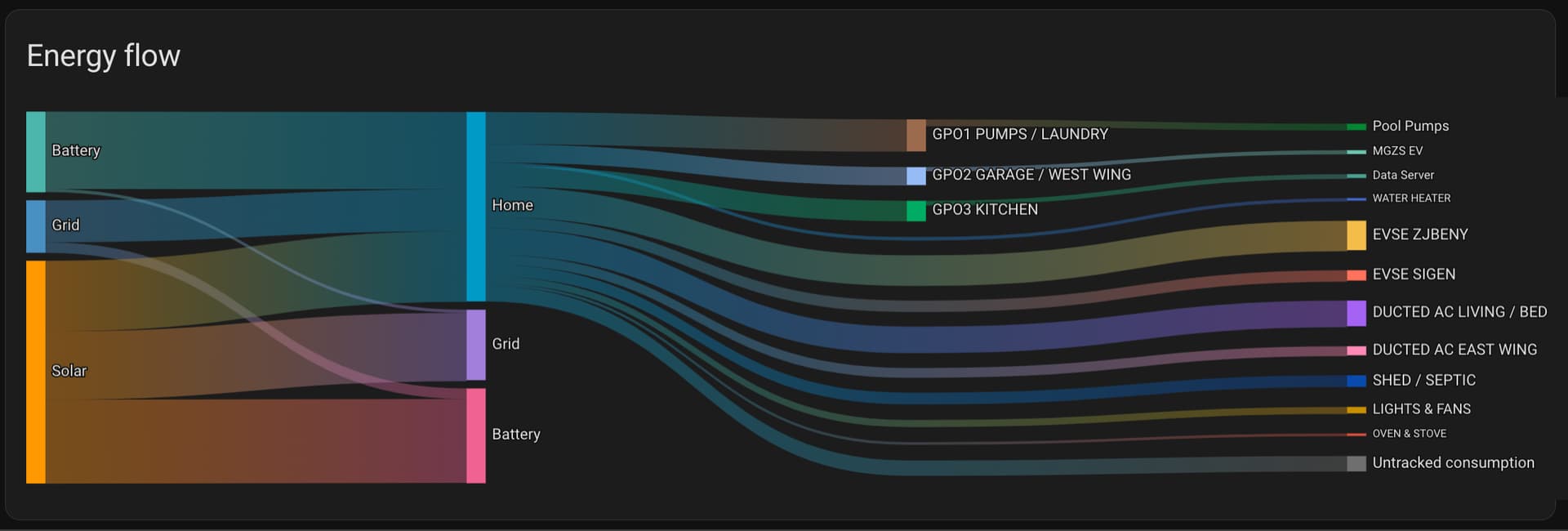Click the OVEN & STOVE label
This screenshot has height=531, width=1568.
click(1409, 434)
